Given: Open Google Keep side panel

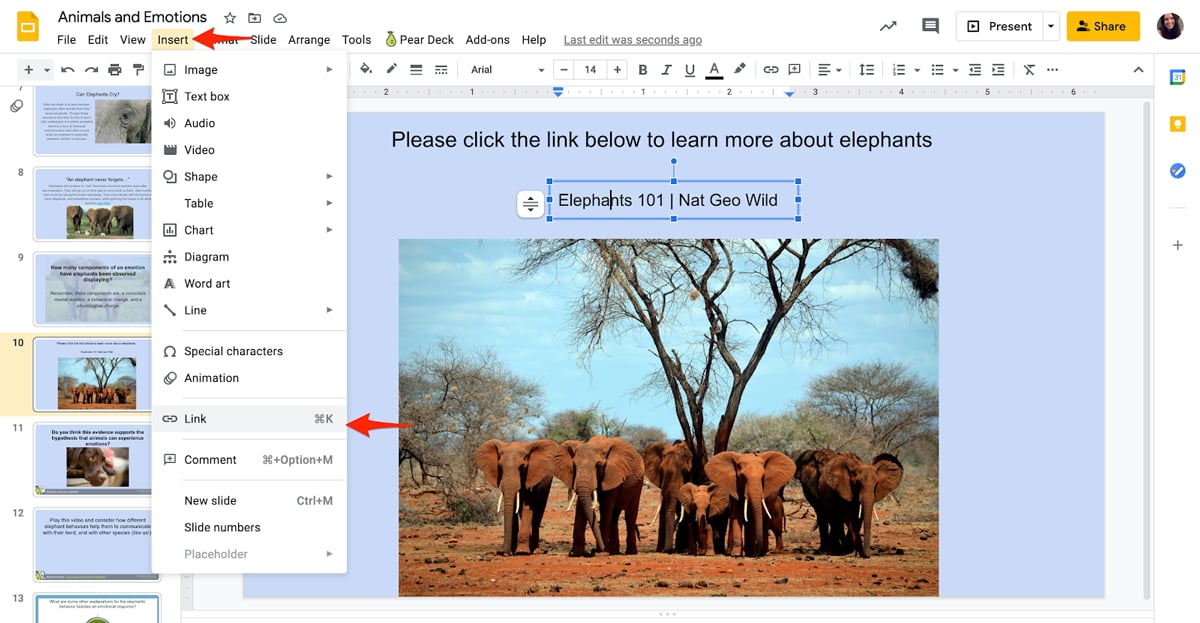Looking at the screenshot, I should click(1178, 124).
